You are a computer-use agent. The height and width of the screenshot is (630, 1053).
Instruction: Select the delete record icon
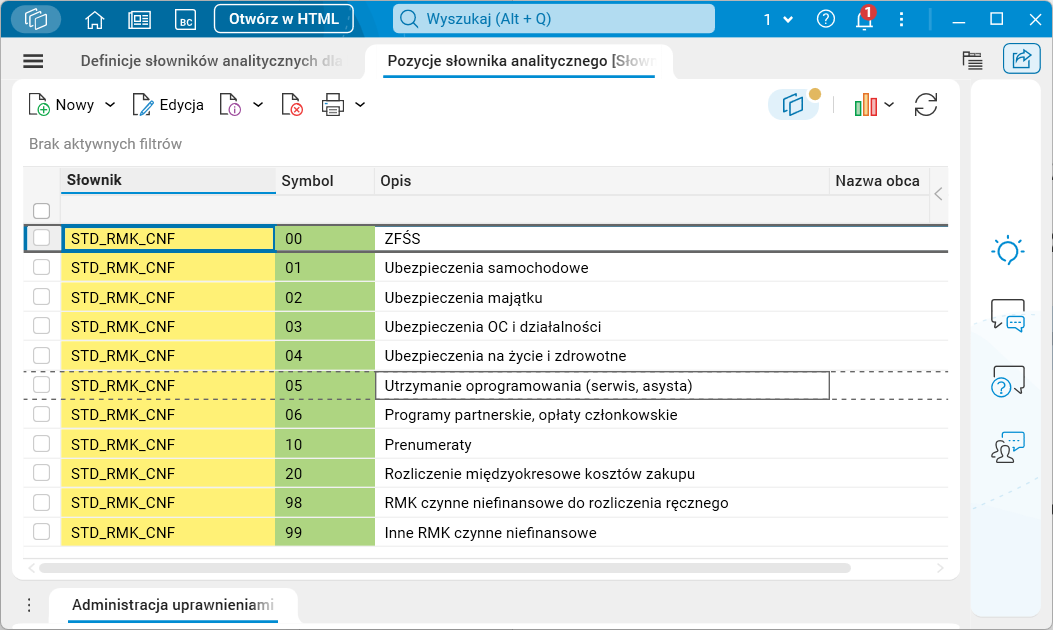[x=292, y=104]
